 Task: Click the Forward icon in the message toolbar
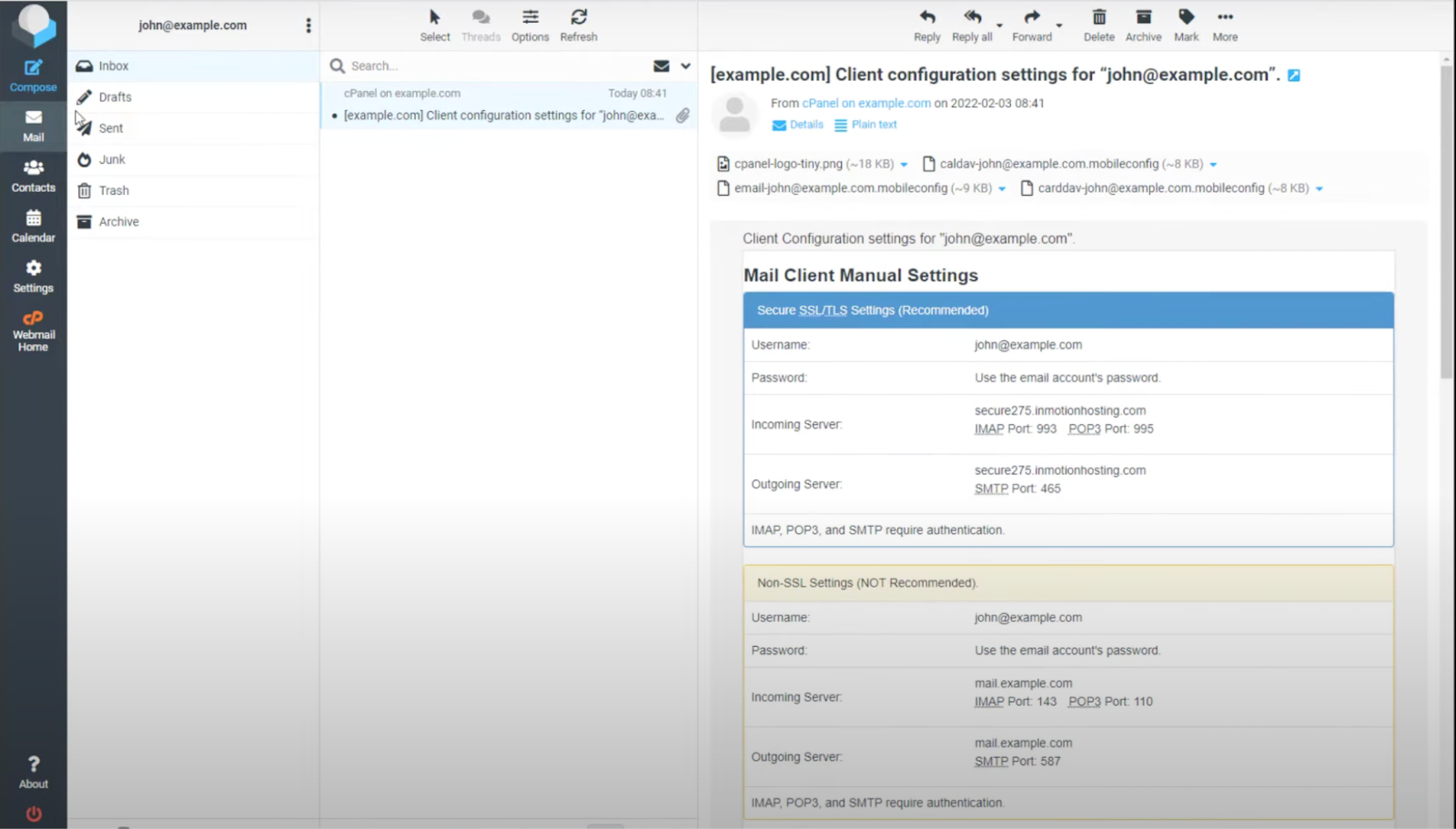click(1032, 25)
